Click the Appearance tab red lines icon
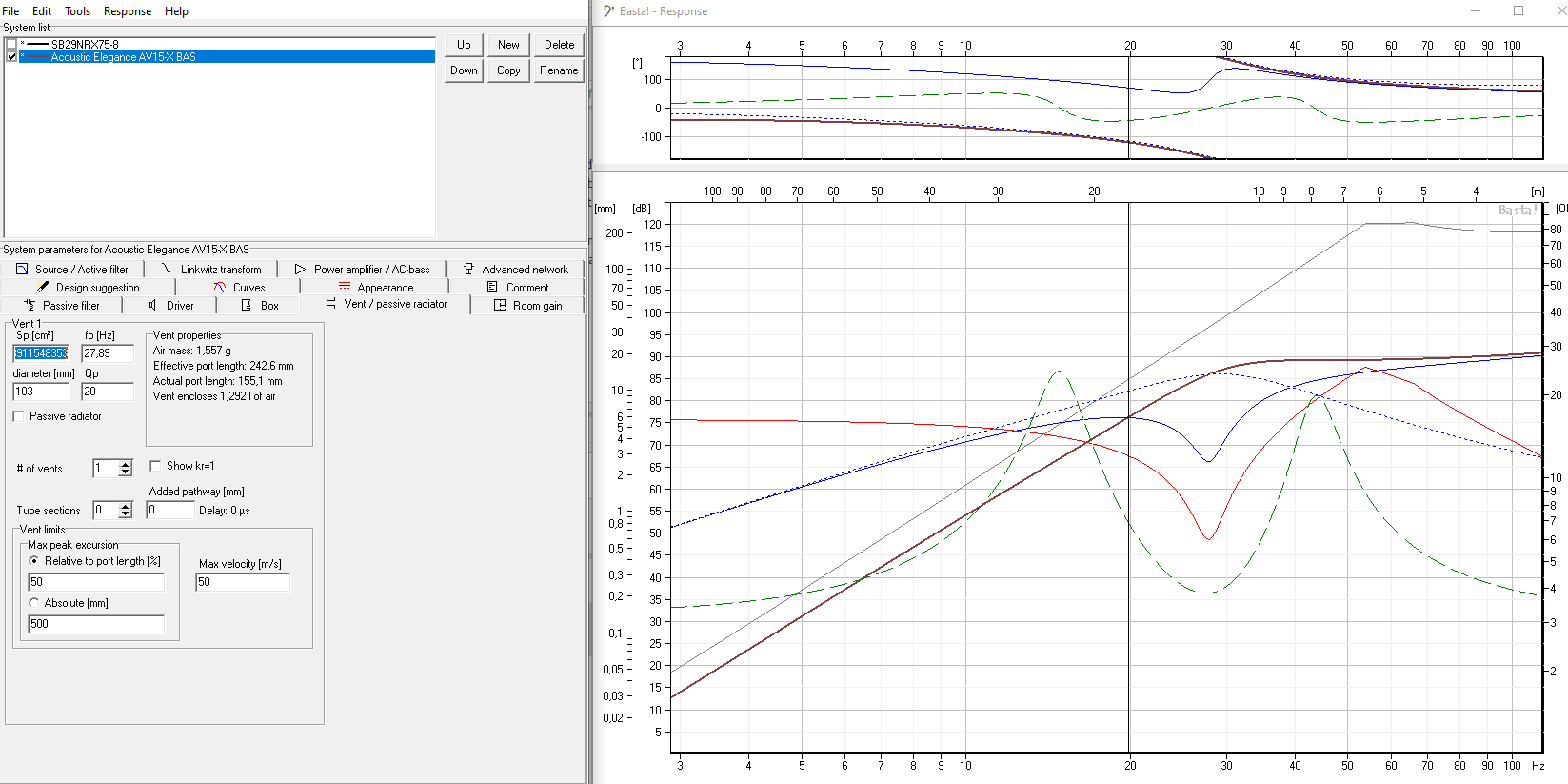 tap(345, 287)
